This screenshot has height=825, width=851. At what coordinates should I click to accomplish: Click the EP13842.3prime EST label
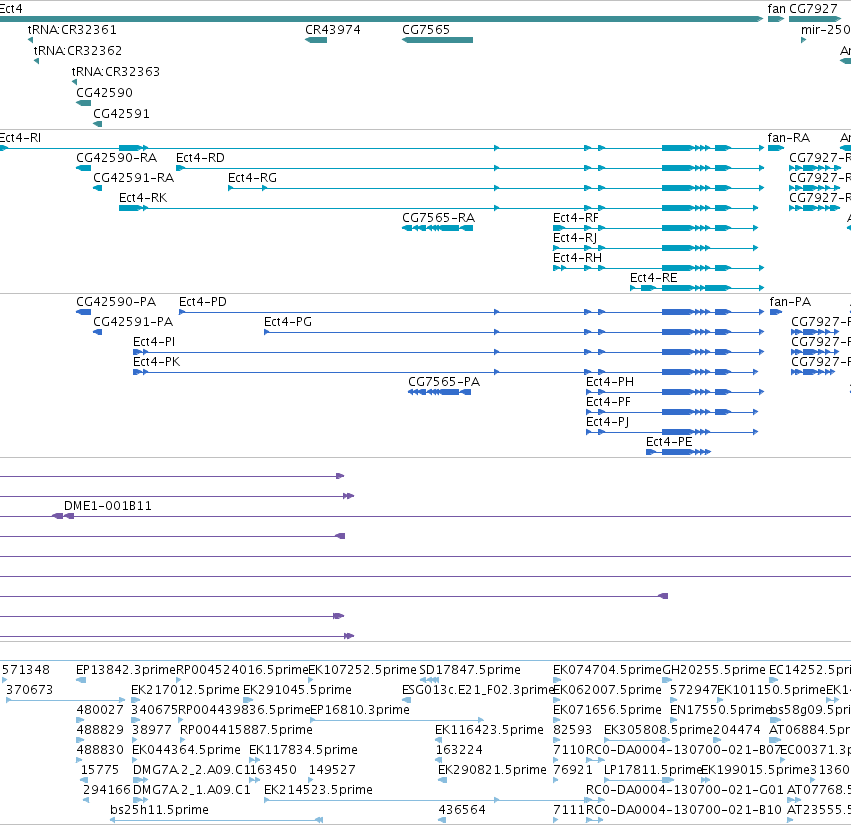(x=126, y=670)
